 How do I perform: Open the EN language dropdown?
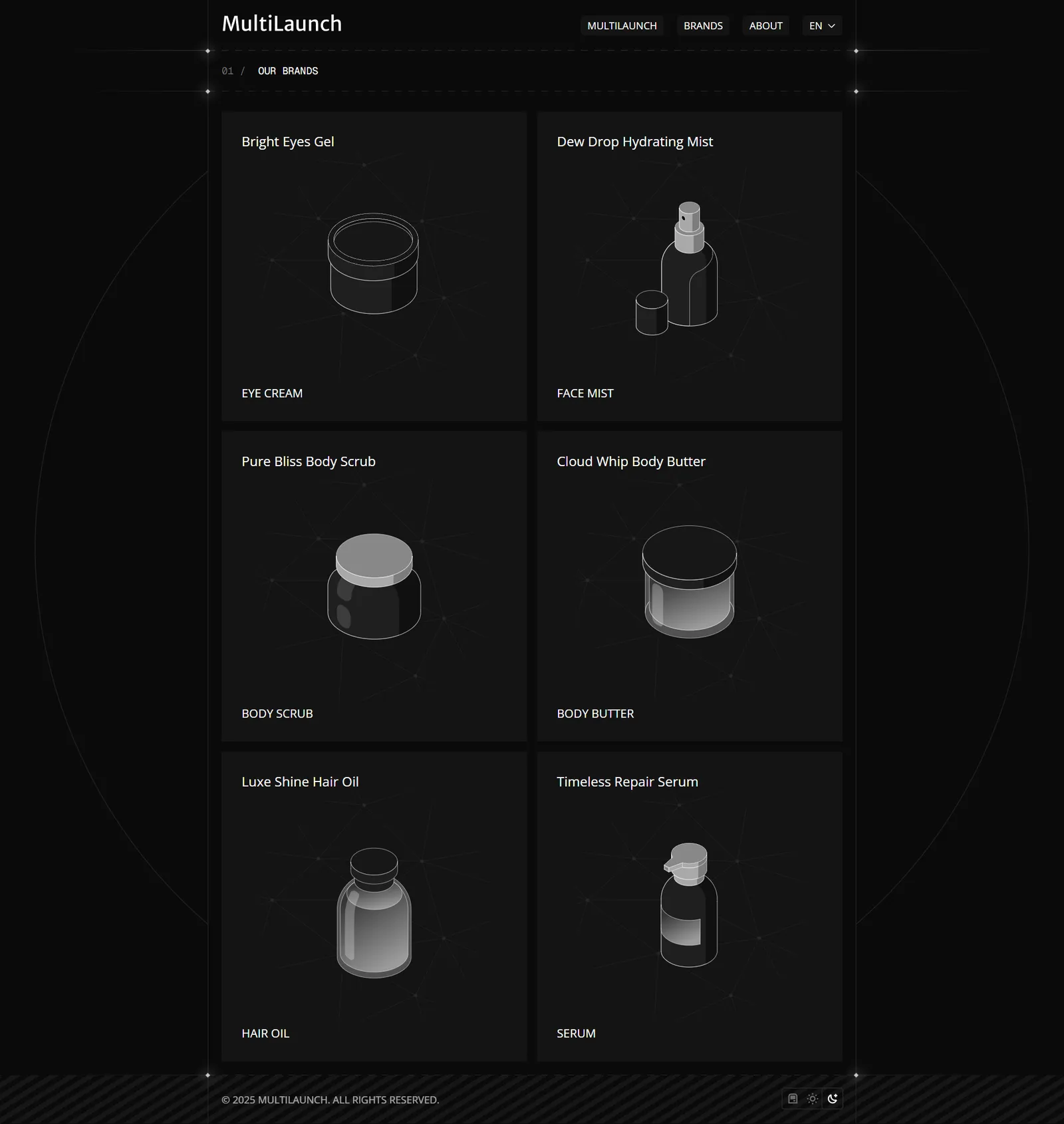[822, 26]
